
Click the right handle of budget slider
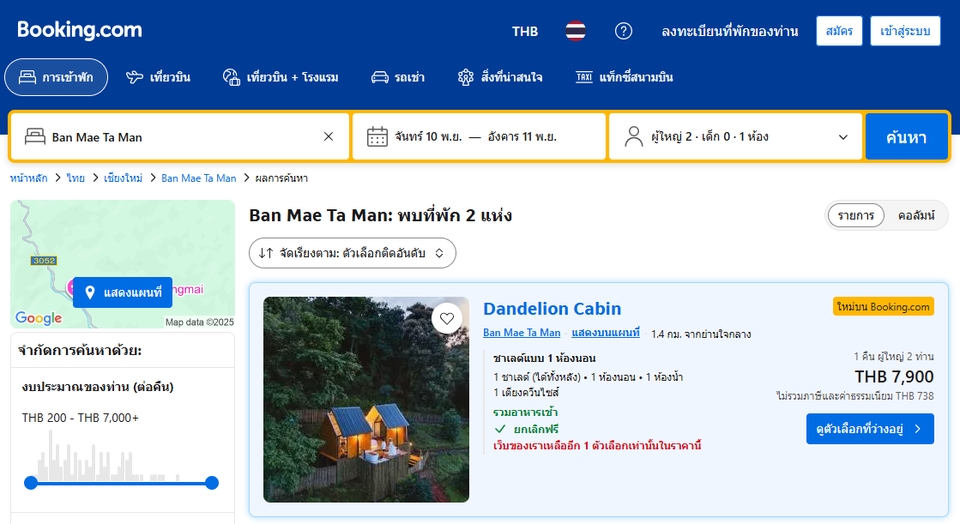211,482
